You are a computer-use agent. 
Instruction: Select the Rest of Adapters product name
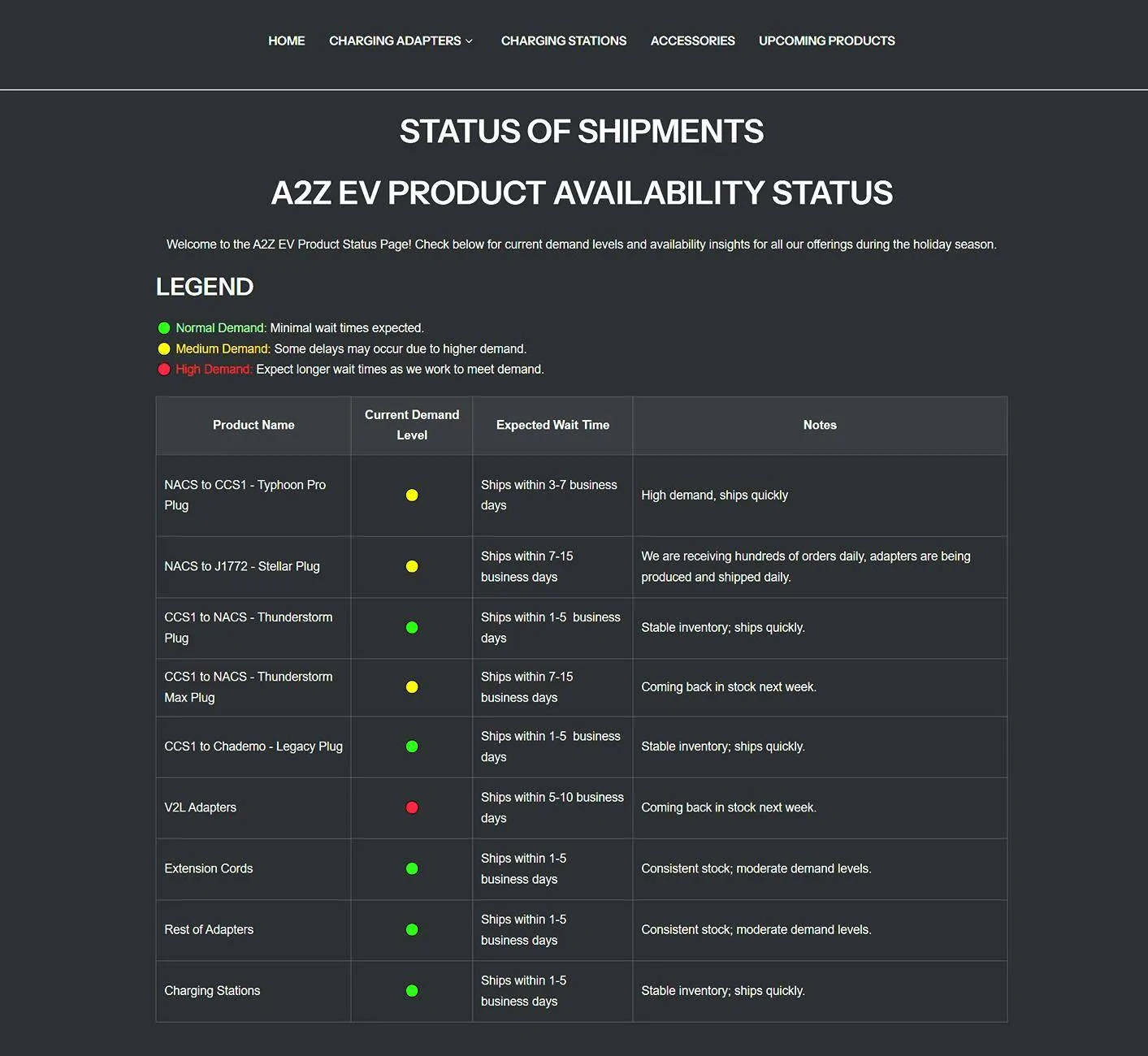click(209, 929)
